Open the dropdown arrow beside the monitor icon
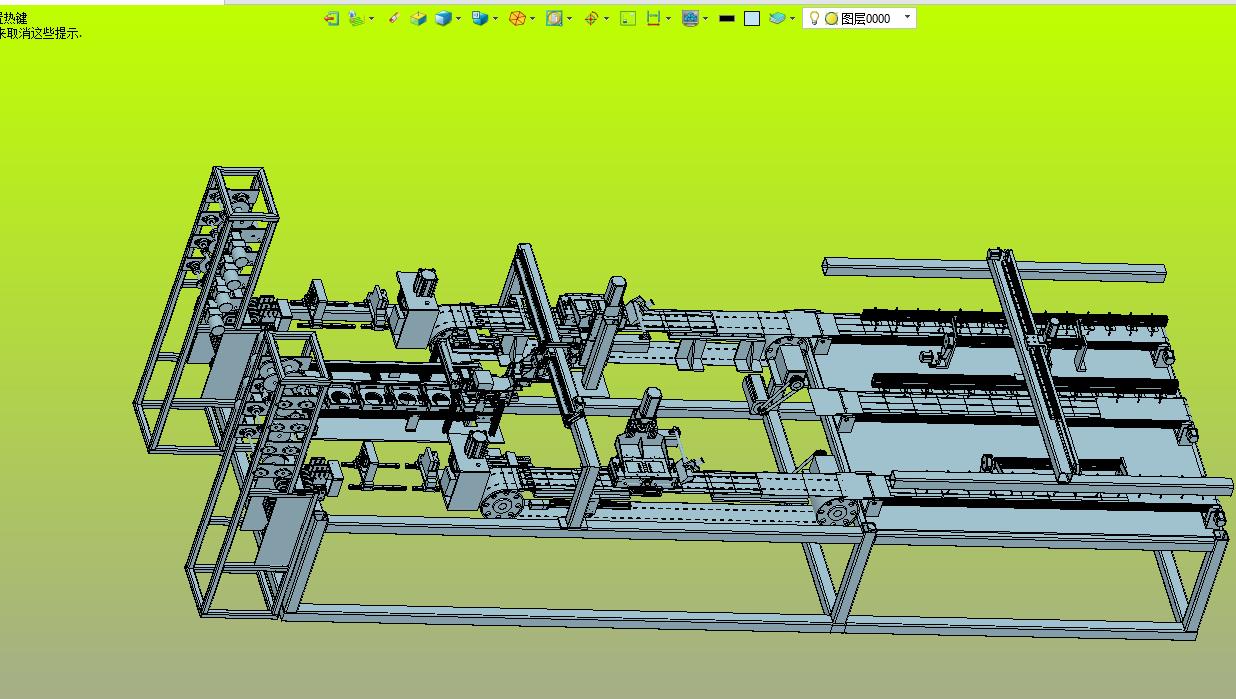The height and width of the screenshot is (699, 1236). (x=706, y=18)
